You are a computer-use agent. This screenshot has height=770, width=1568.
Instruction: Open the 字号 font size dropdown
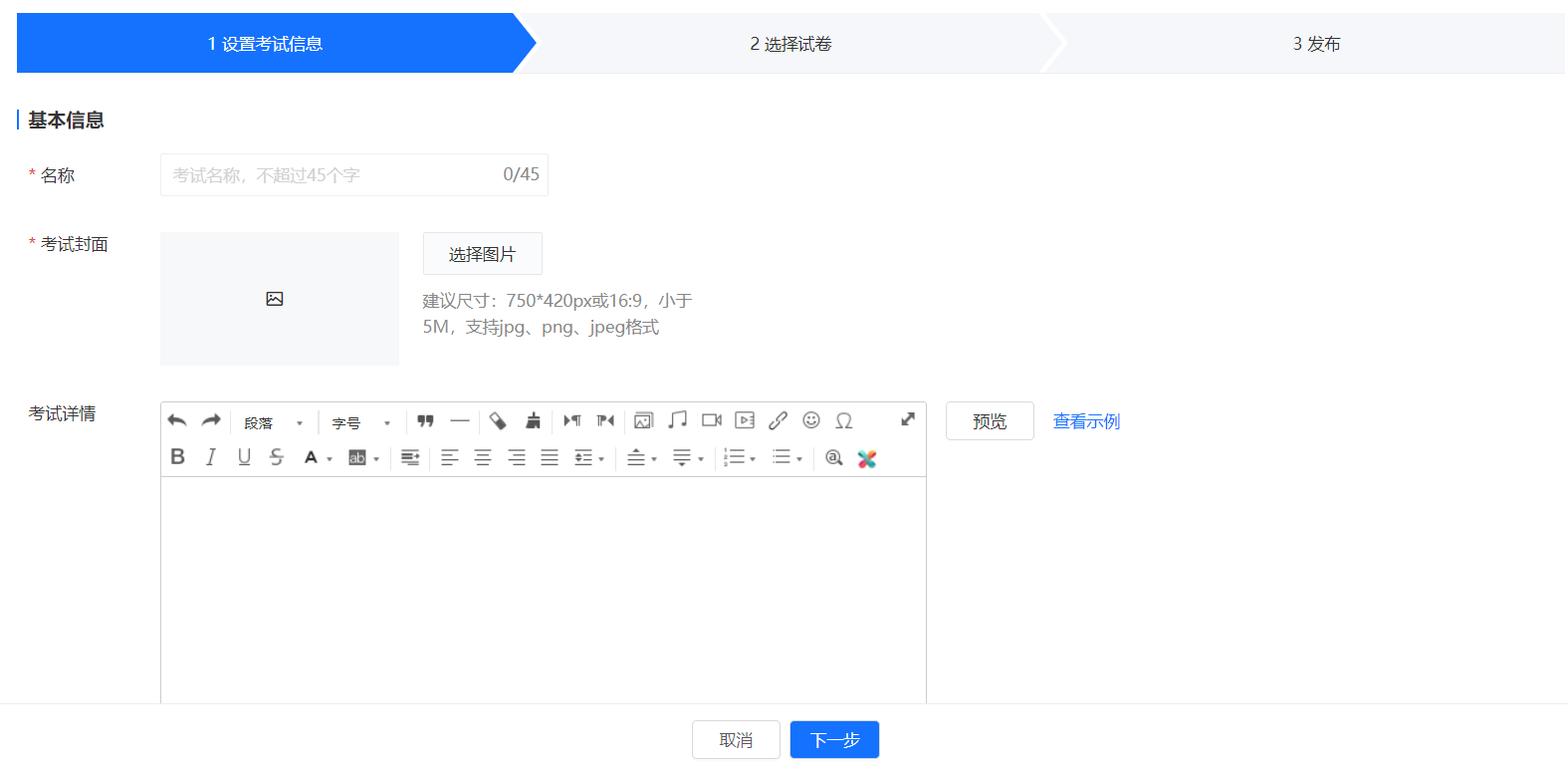coord(361,422)
